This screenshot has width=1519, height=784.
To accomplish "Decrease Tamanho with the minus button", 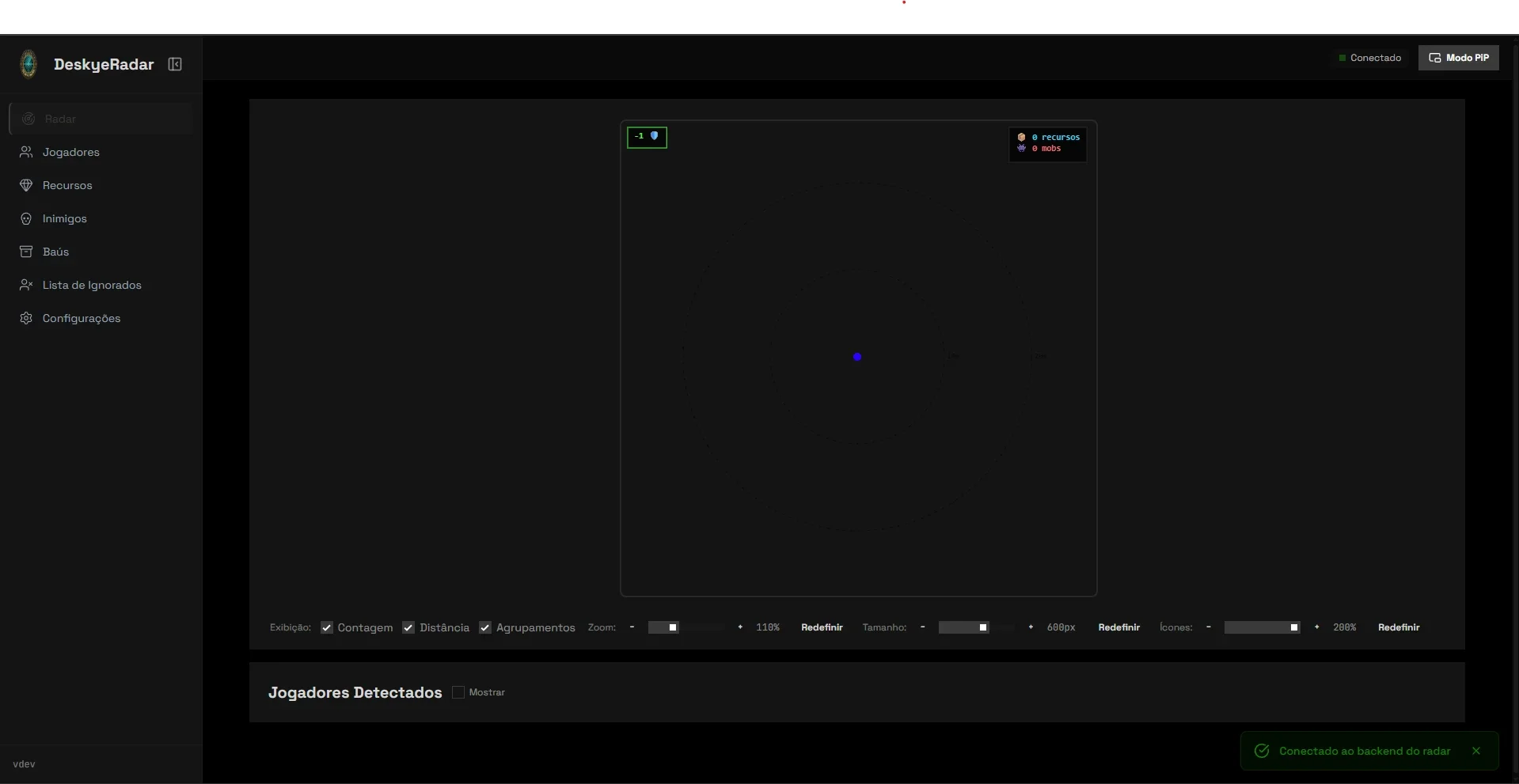I will point(922,627).
